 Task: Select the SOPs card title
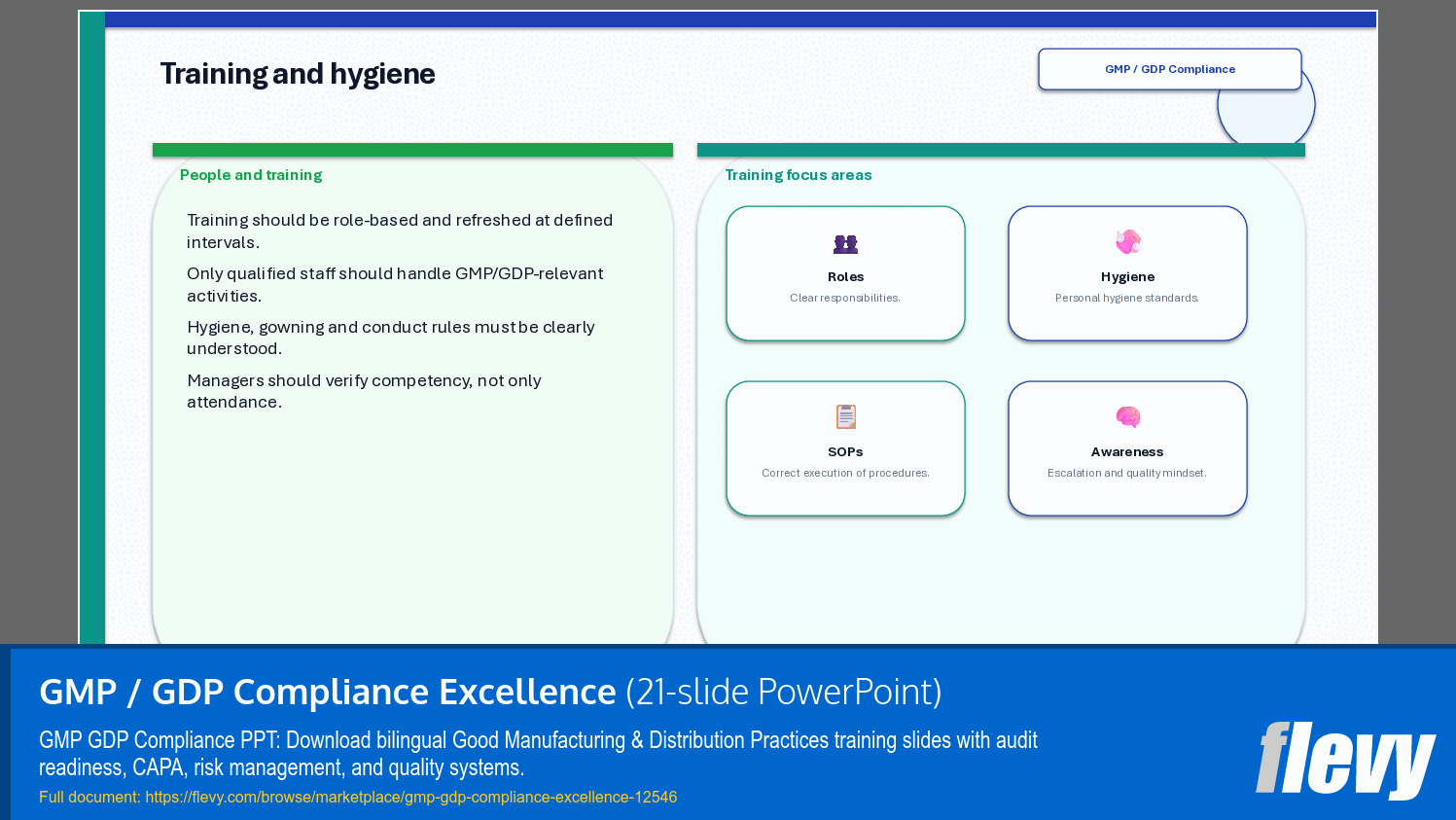tap(845, 452)
